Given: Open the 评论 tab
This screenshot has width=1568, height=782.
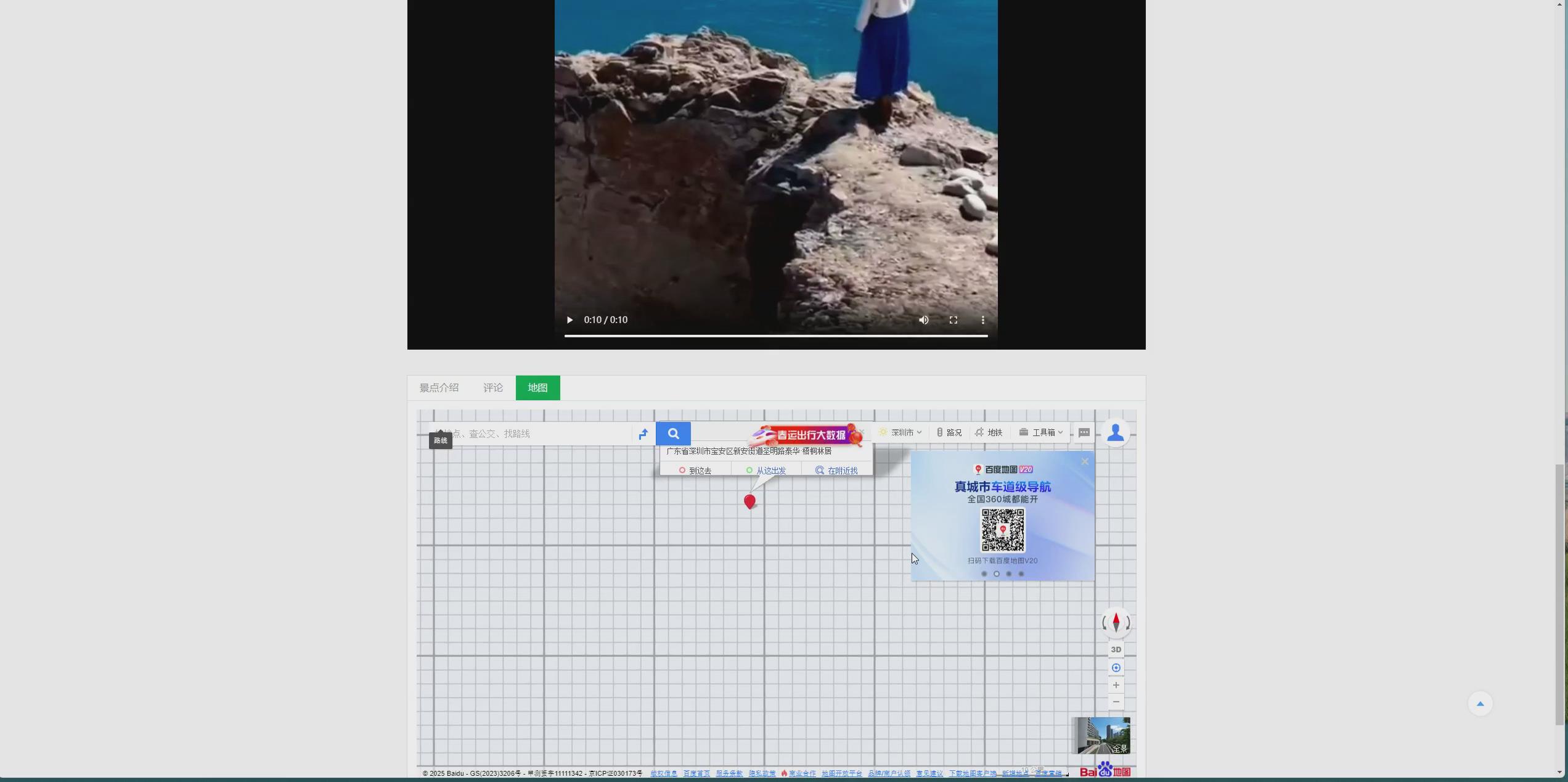Looking at the screenshot, I should 493,388.
